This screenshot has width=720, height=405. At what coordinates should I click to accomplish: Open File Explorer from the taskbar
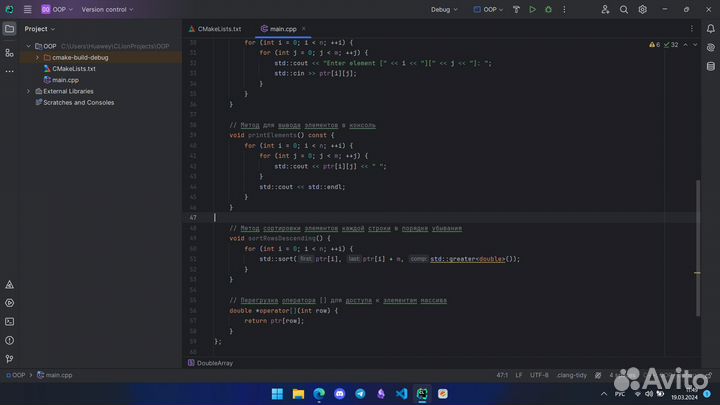point(298,394)
